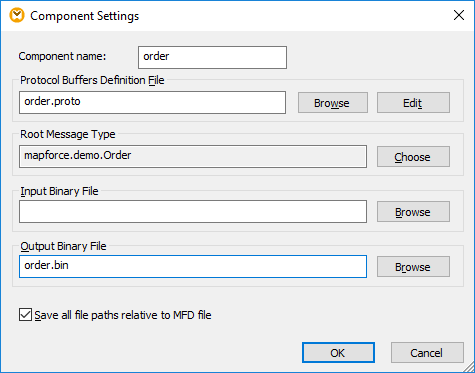The width and height of the screenshot is (475, 373).
Task: Choose a root message type
Action: click(413, 156)
